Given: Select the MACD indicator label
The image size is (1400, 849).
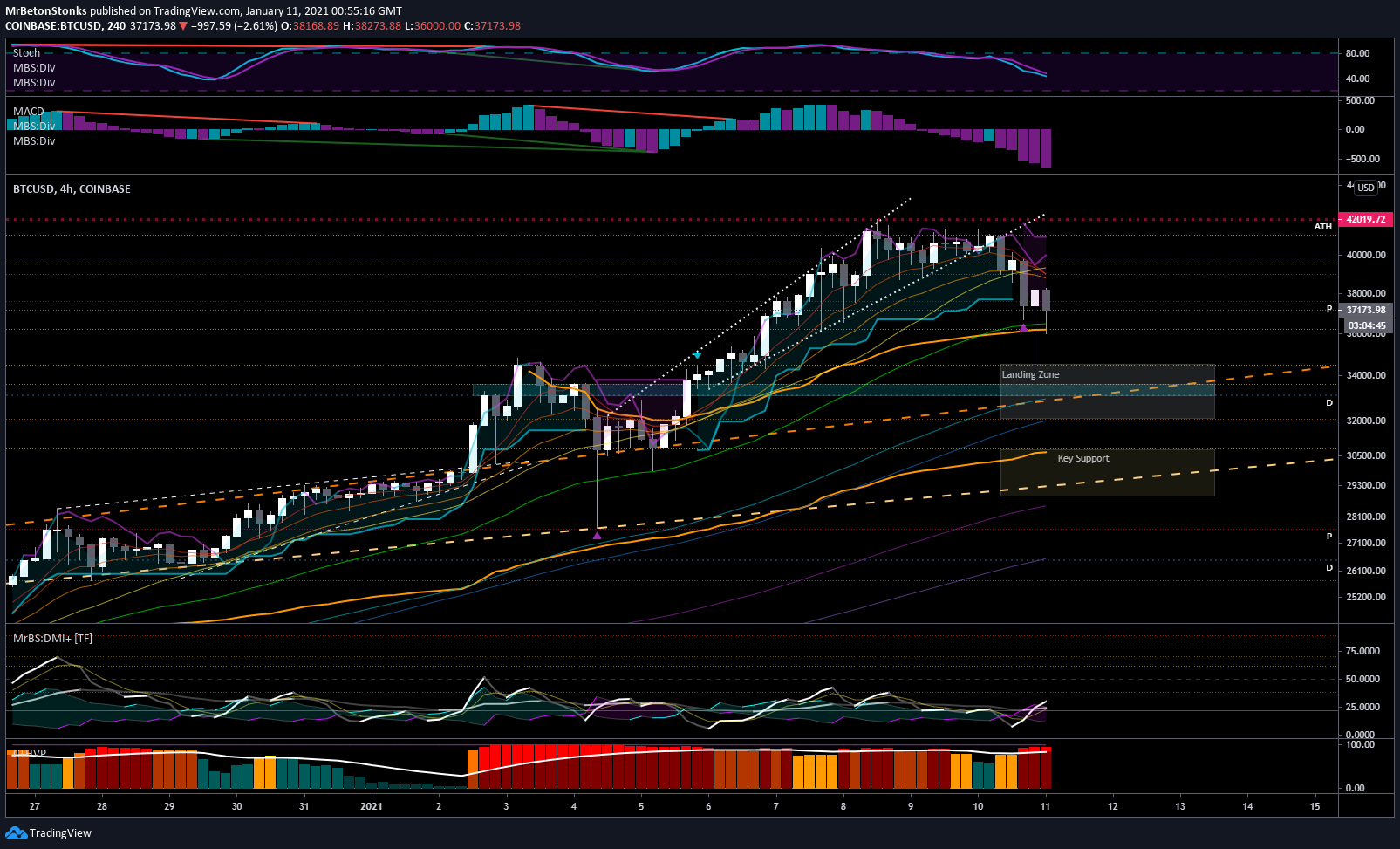Looking at the screenshot, I should pos(28,112).
